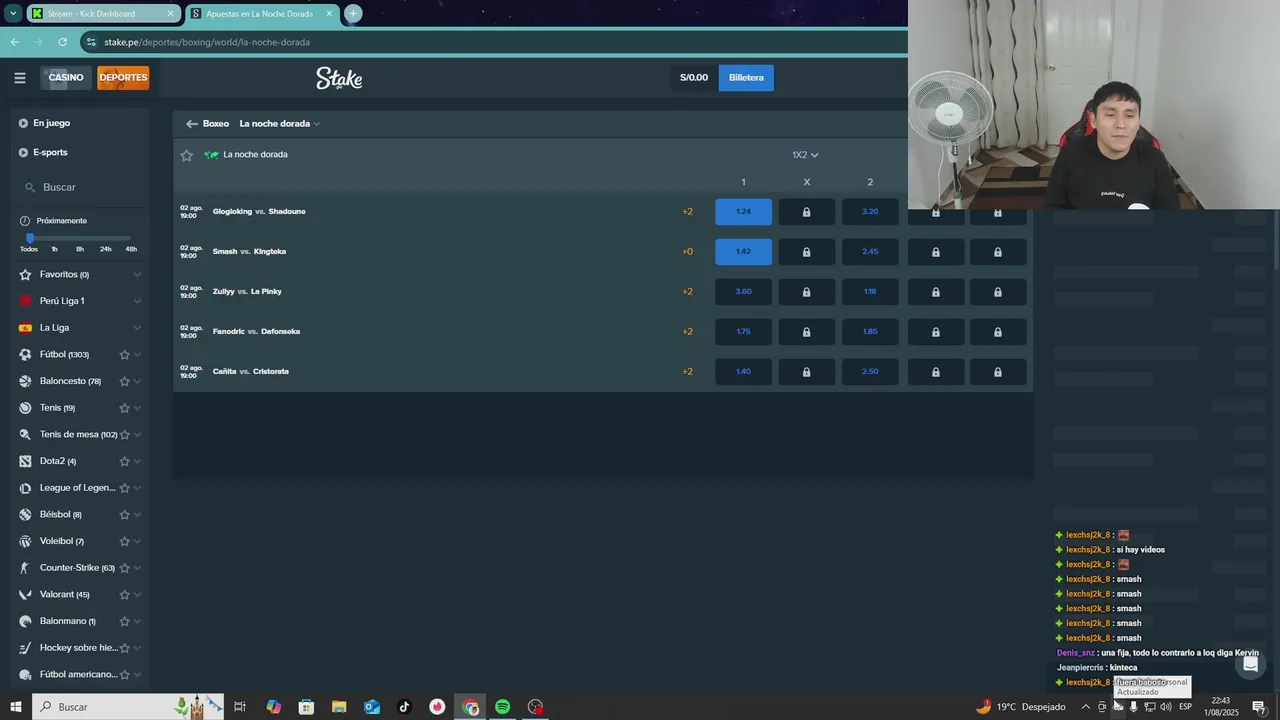Star the La noche dorada event group

pos(186,155)
